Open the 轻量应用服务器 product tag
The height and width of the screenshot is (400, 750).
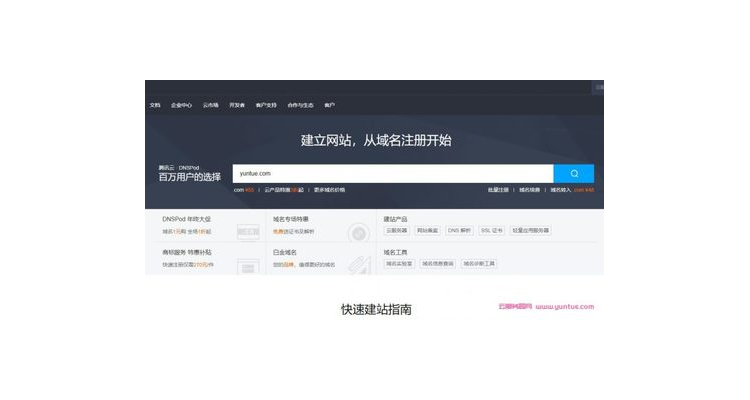pyautogui.click(x=530, y=231)
